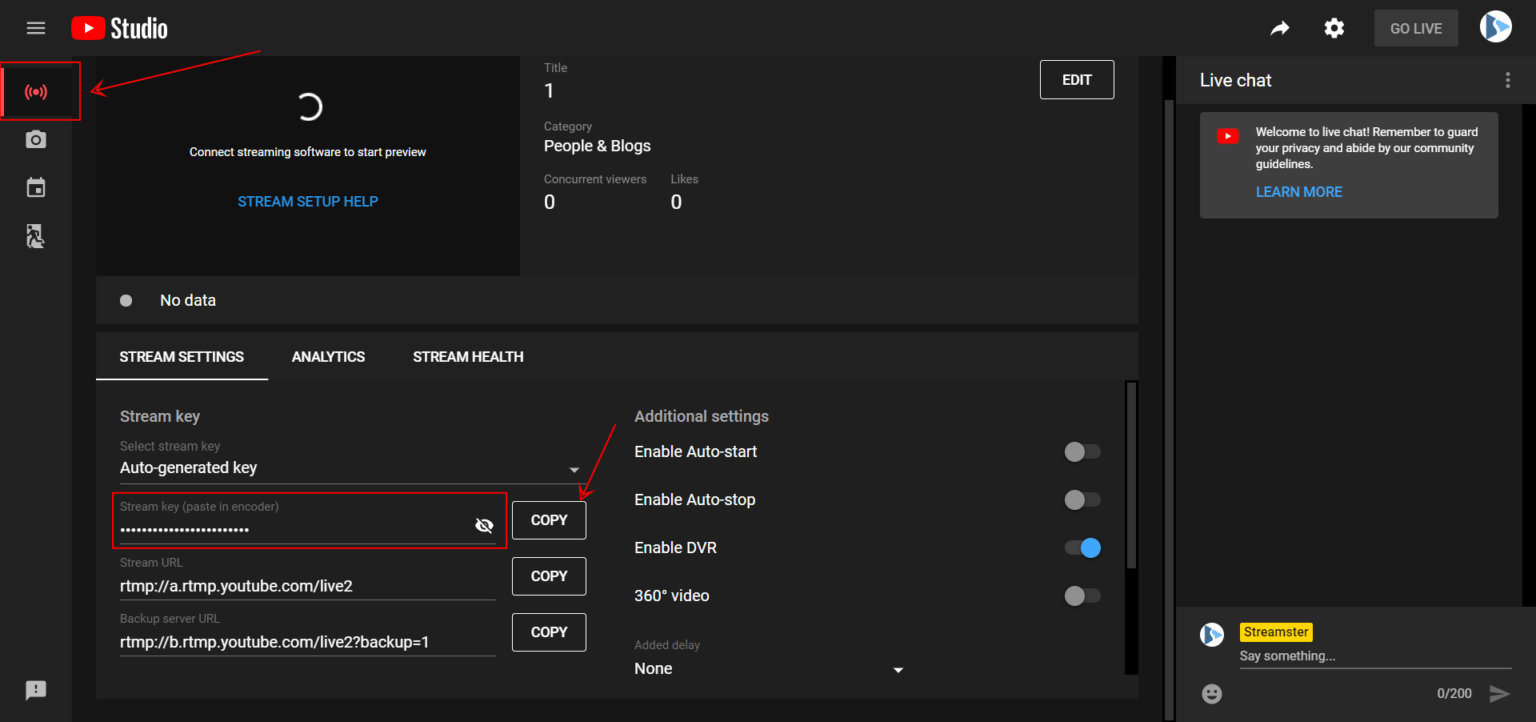1536x722 pixels.
Task: Expand the Added delay dropdown
Action: (897, 669)
